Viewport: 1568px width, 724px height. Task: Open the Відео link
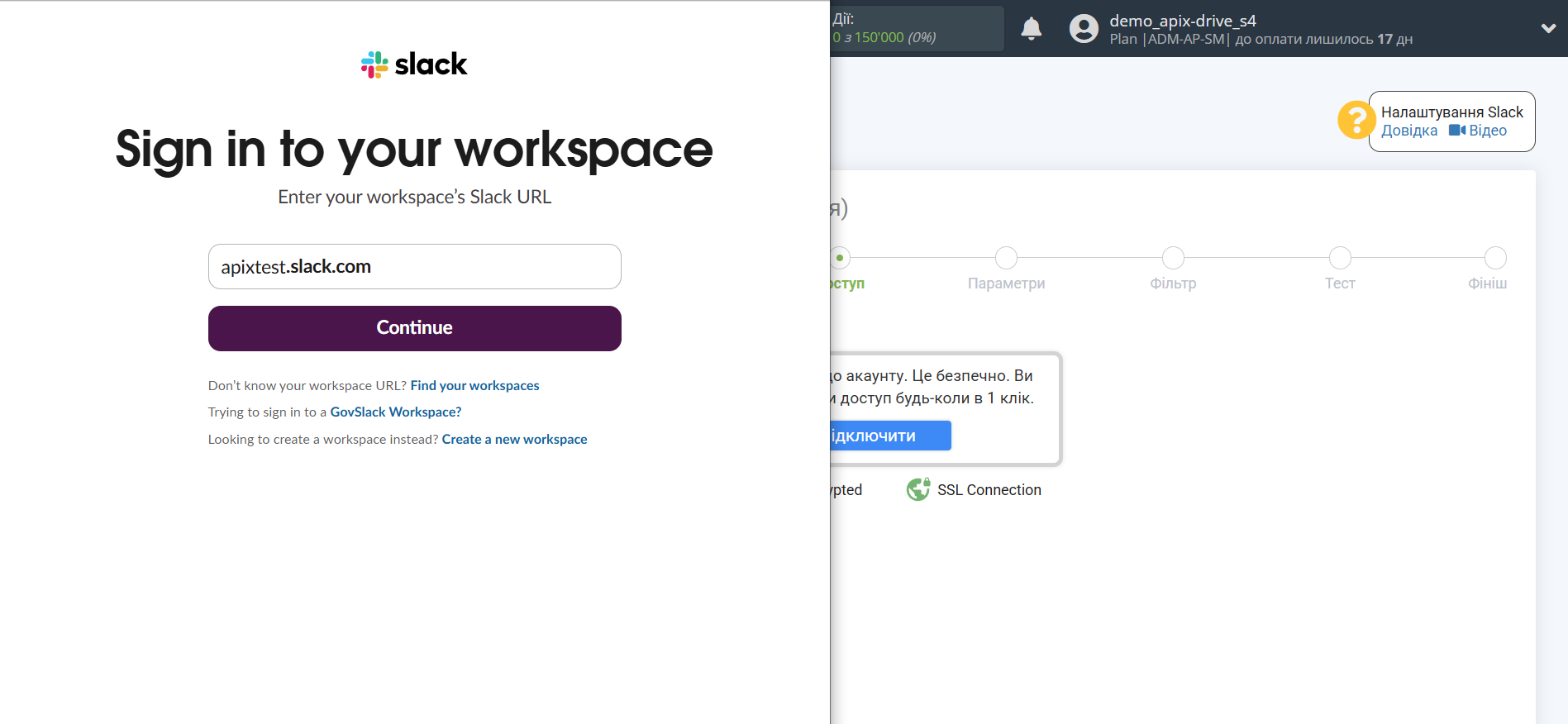point(1488,131)
